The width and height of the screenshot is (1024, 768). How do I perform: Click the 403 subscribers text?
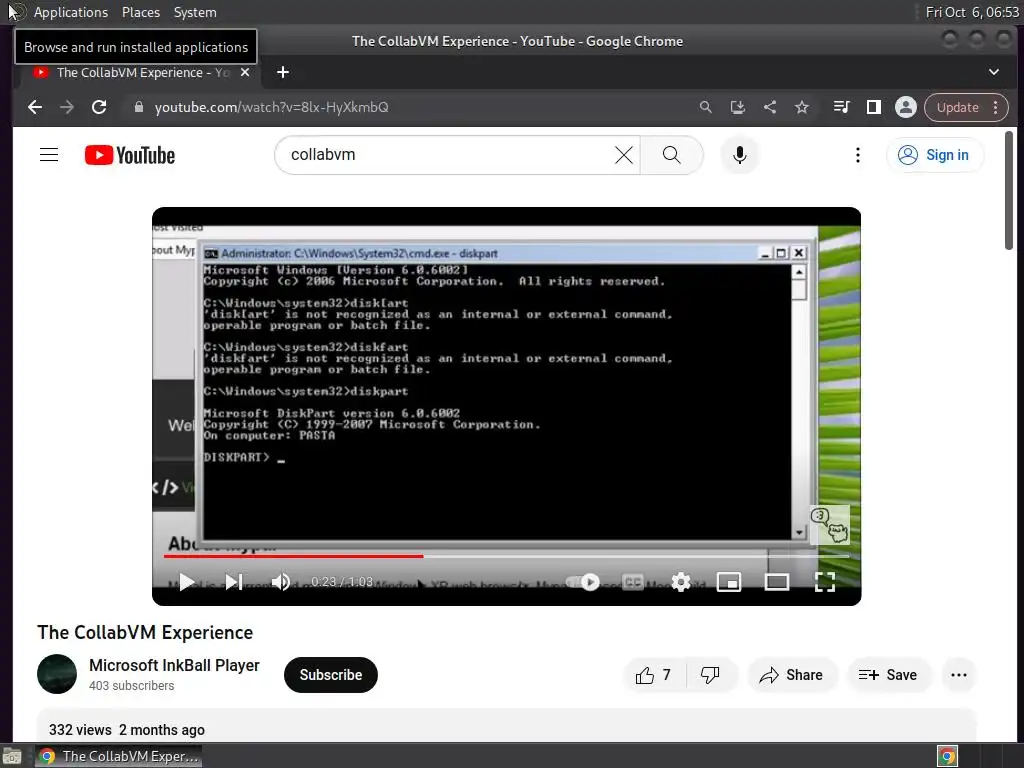tap(131, 686)
